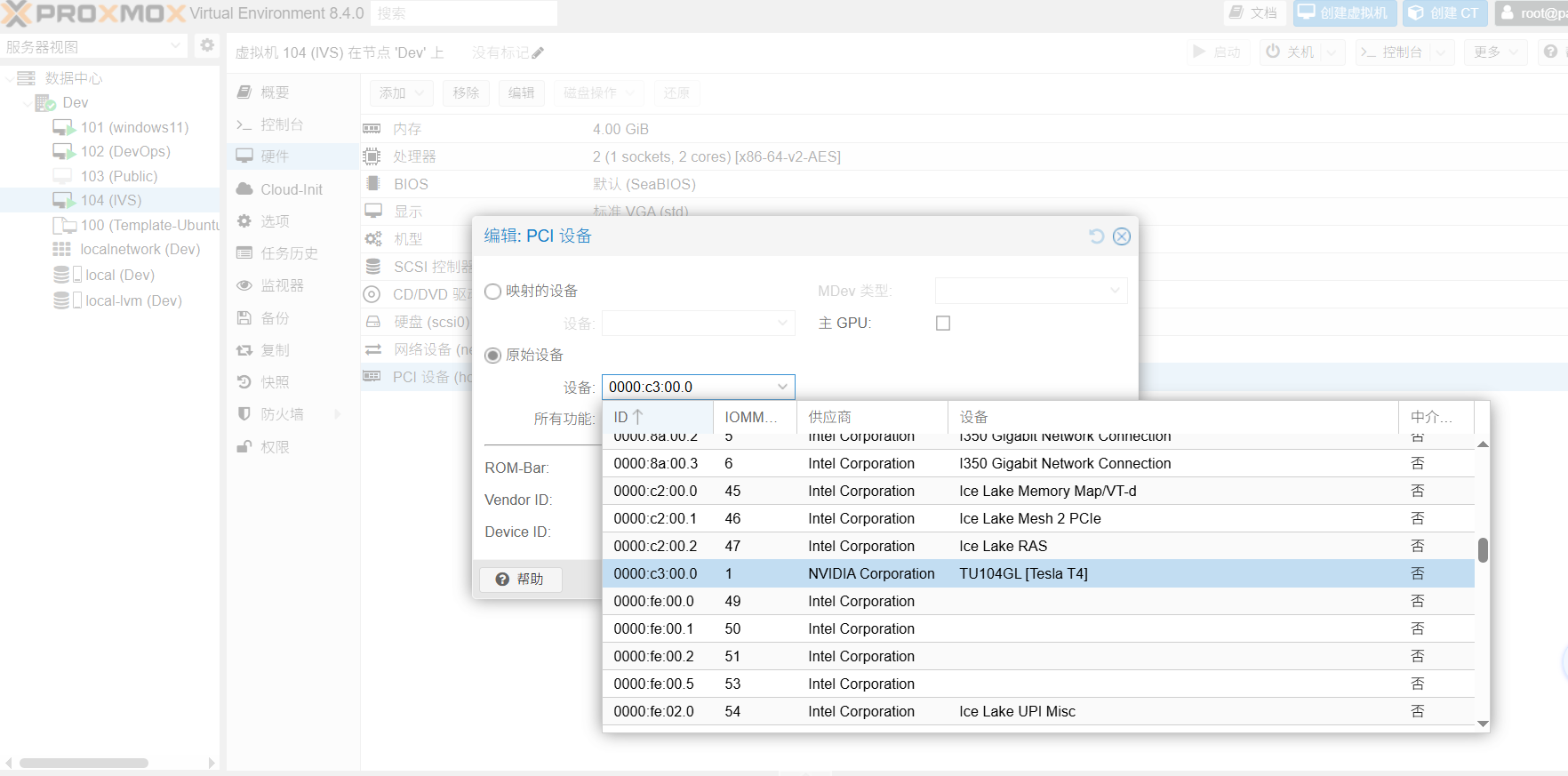This screenshot has width=1568, height=776.
Task: Click the Create CT button
Action: [x=1445, y=13]
